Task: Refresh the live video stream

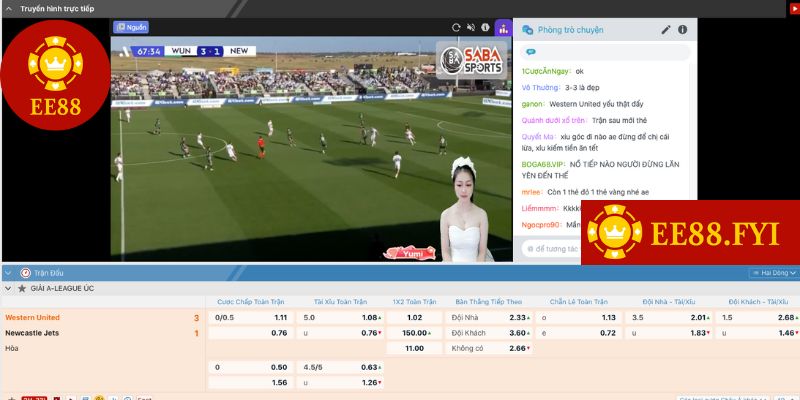Action: pos(456,28)
